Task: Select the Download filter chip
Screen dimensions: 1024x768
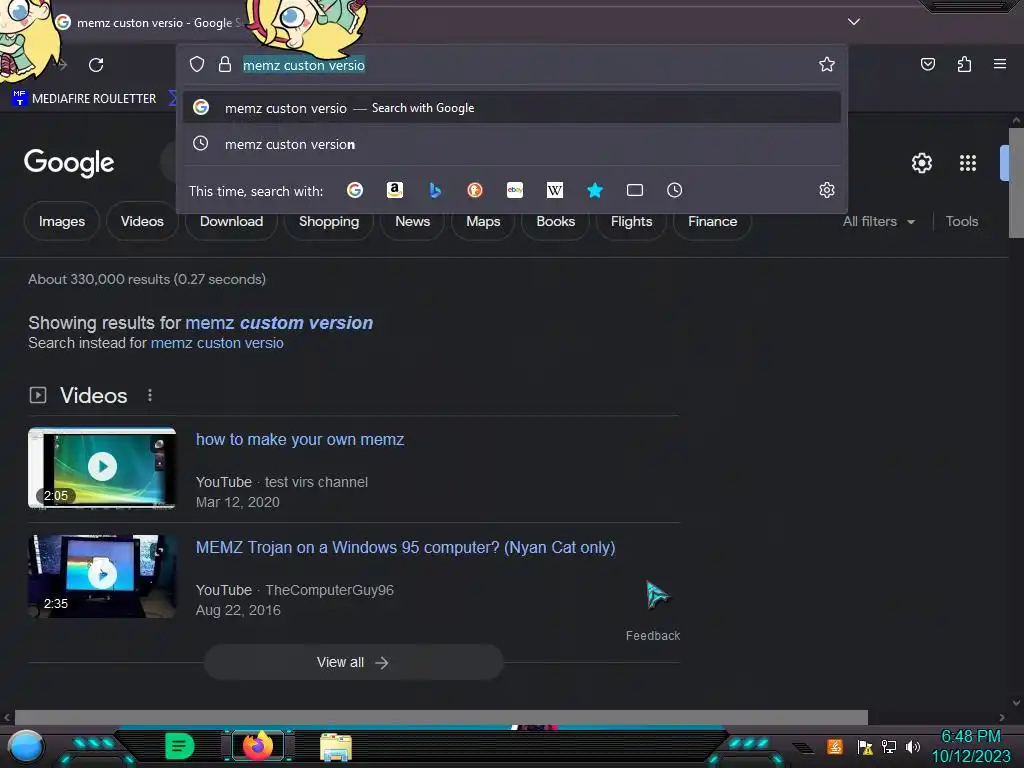Action: coord(231,221)
